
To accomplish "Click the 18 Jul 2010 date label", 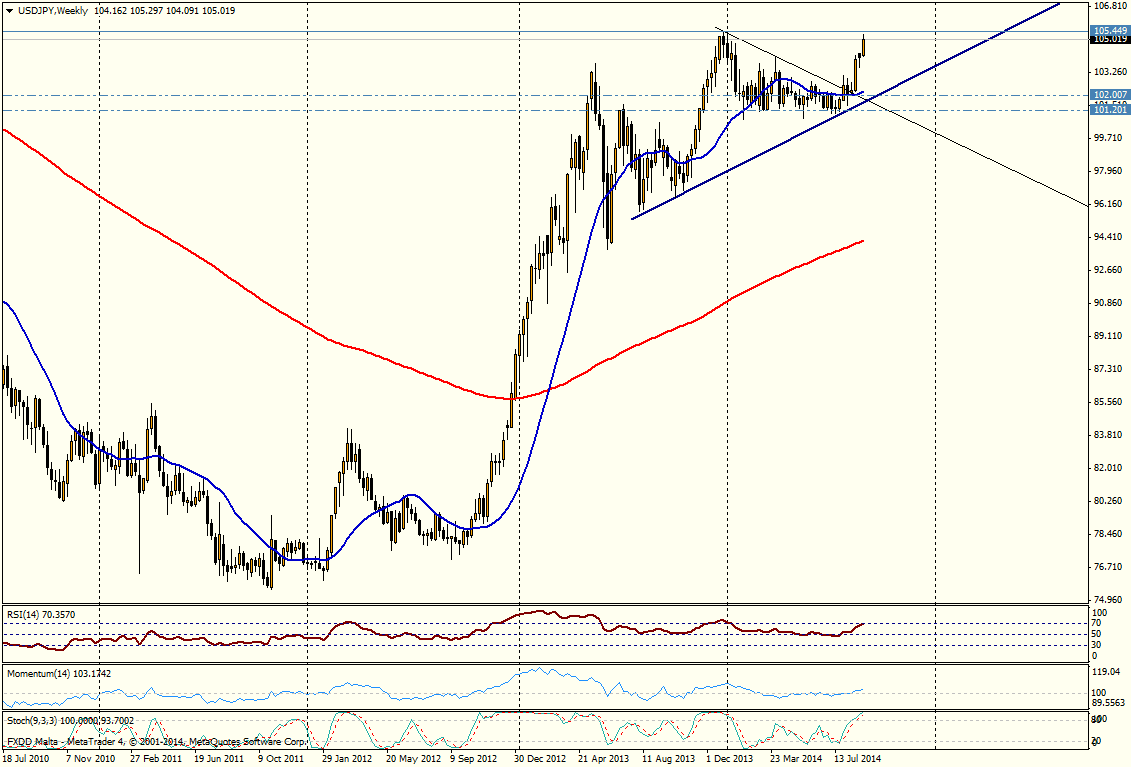I will 28,759.
